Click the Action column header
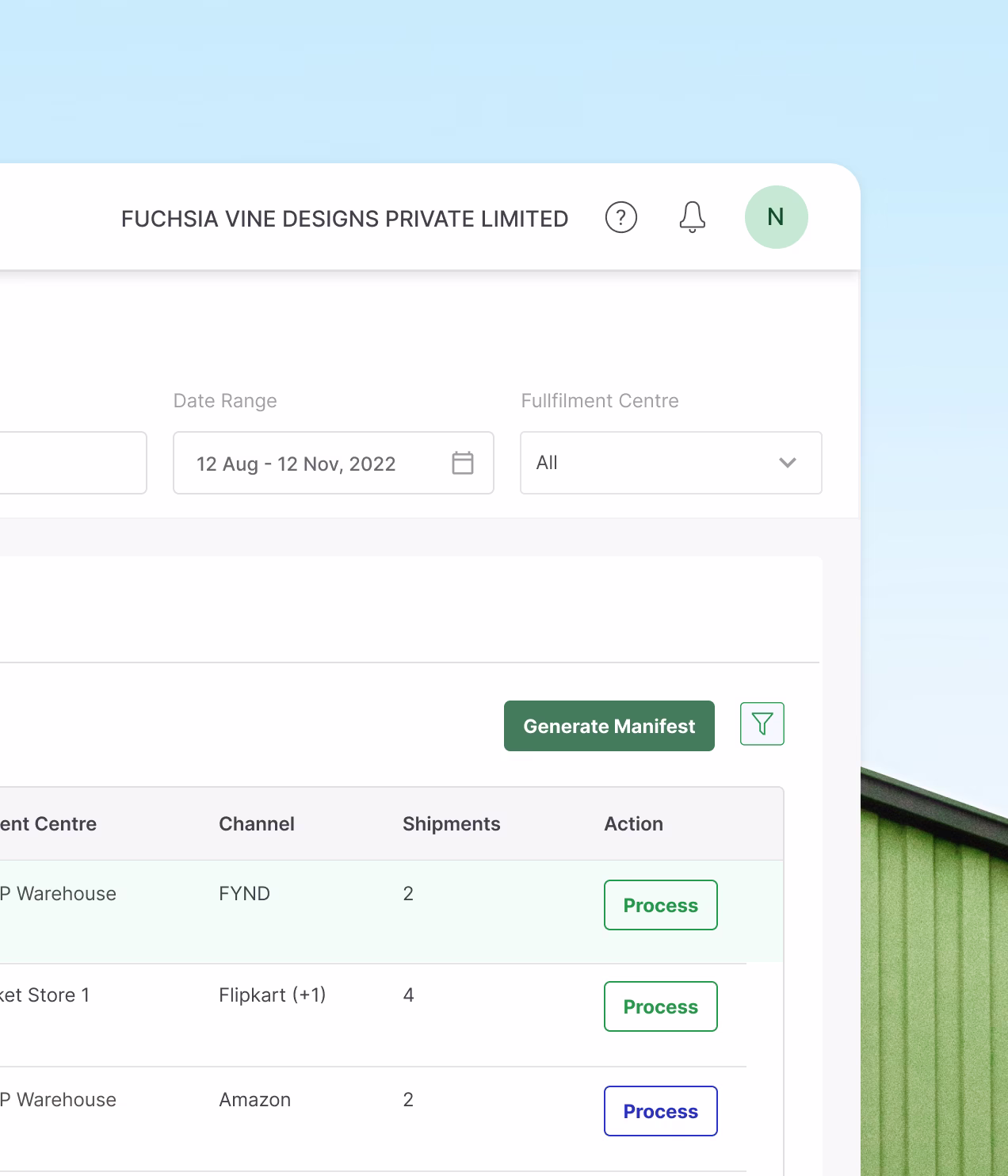The image size is (1008, 1176). point(633,824)
